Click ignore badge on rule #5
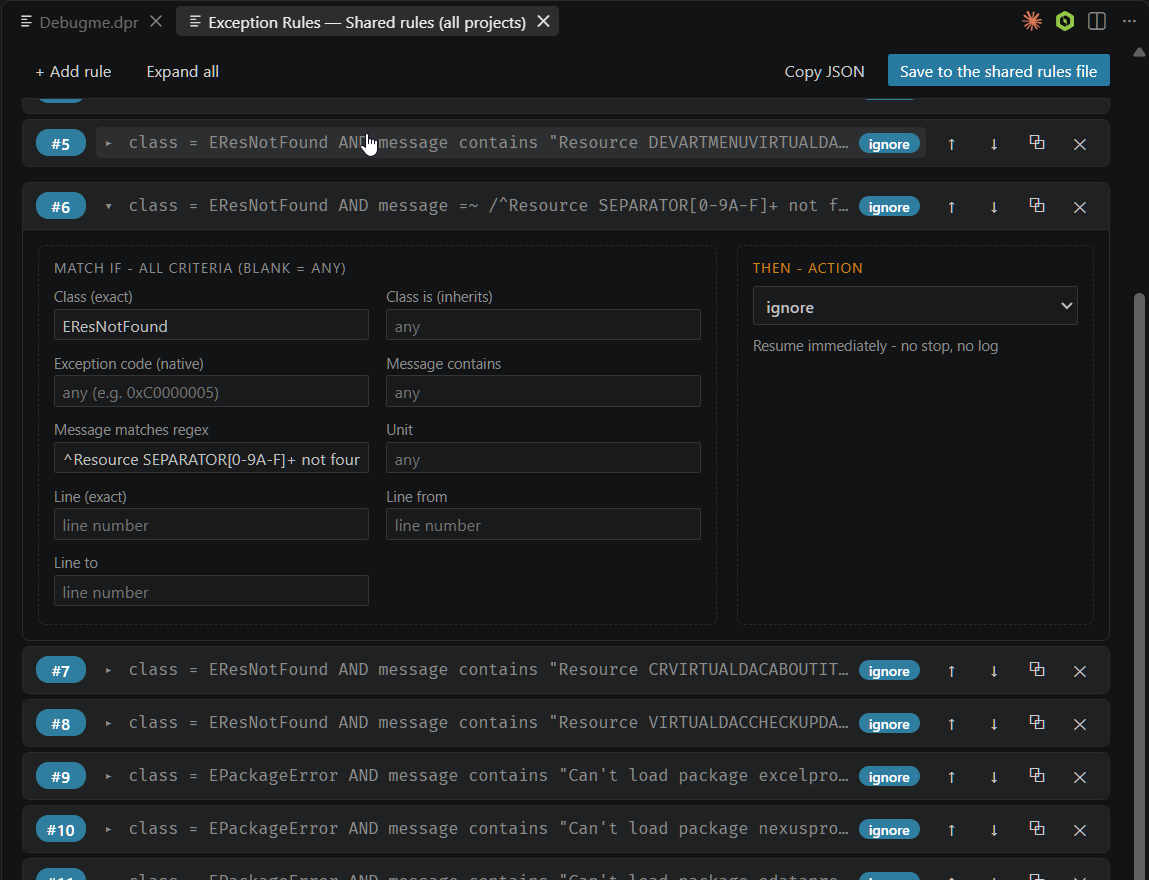This screenshot has height=880, width=1149. point(889,144)
